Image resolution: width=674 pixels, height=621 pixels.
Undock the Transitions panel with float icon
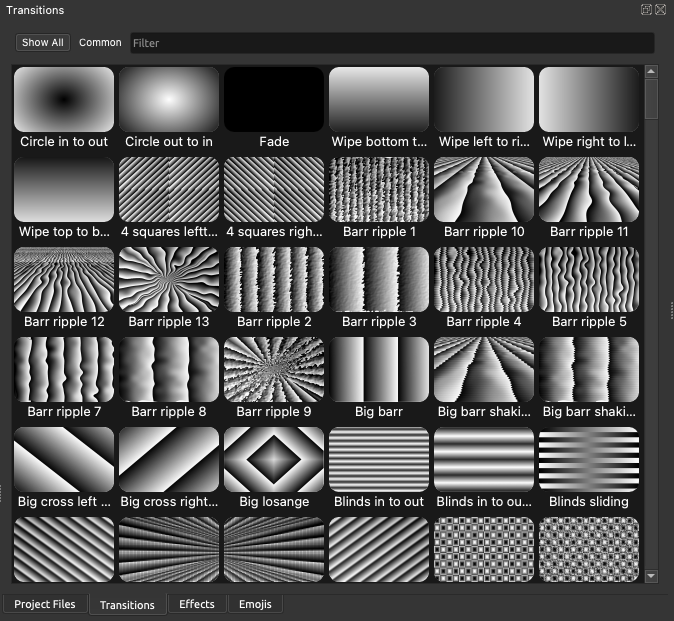point(647,10)
